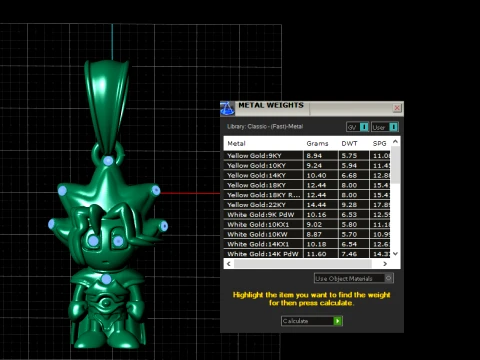The width and height of the screenshot is (480, 360).
Task: Sort by the DWT column header
Action: click(x=349, y=144)
